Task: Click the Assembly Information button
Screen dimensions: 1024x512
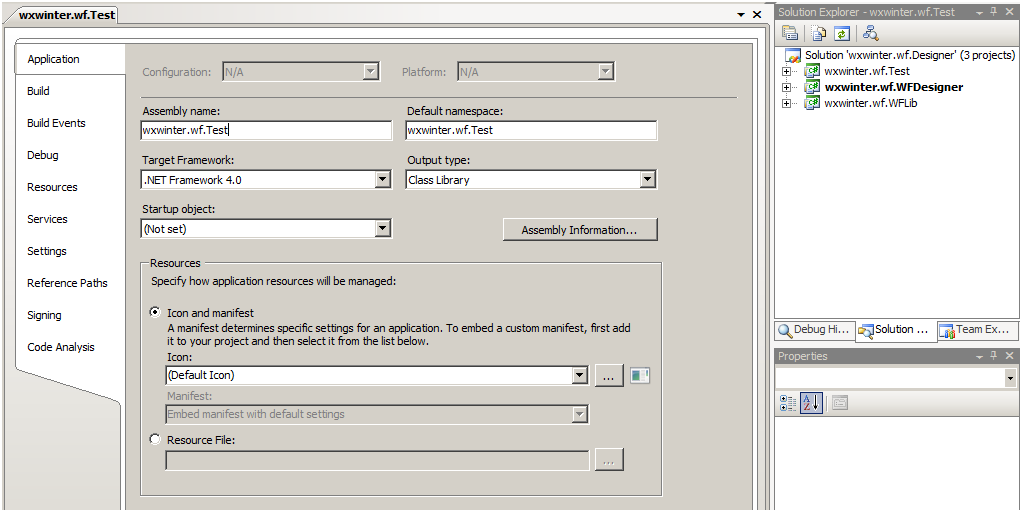Action: point(580,230)
